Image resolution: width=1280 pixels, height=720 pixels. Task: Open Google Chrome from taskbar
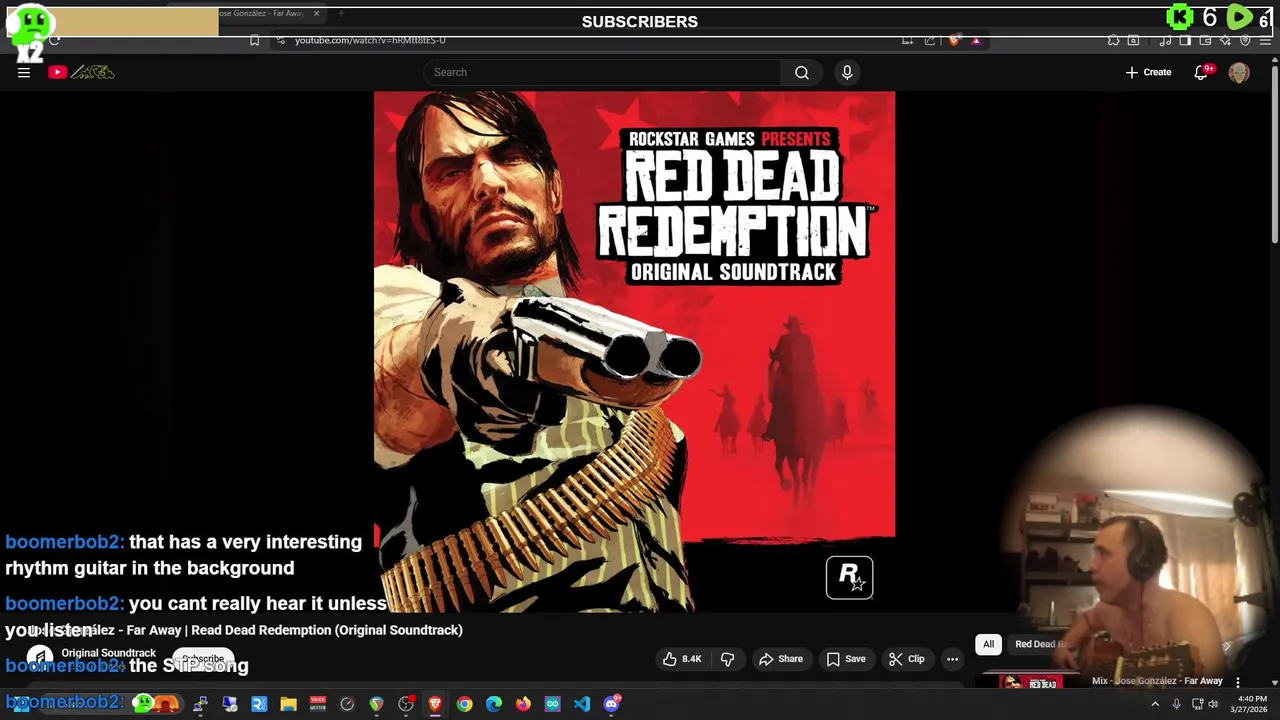pos(464,704)
